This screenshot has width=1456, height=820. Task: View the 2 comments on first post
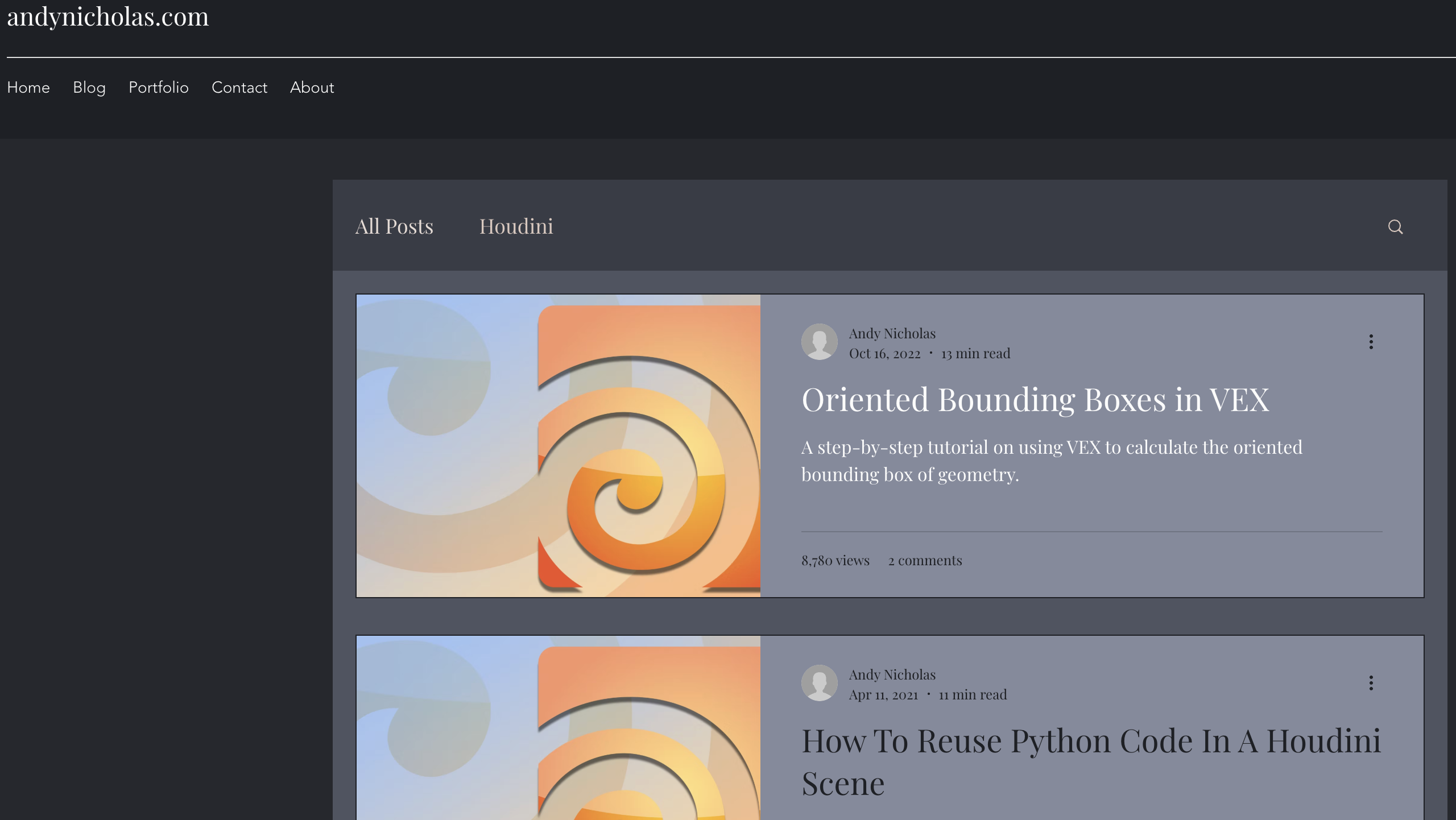point(925,561)
